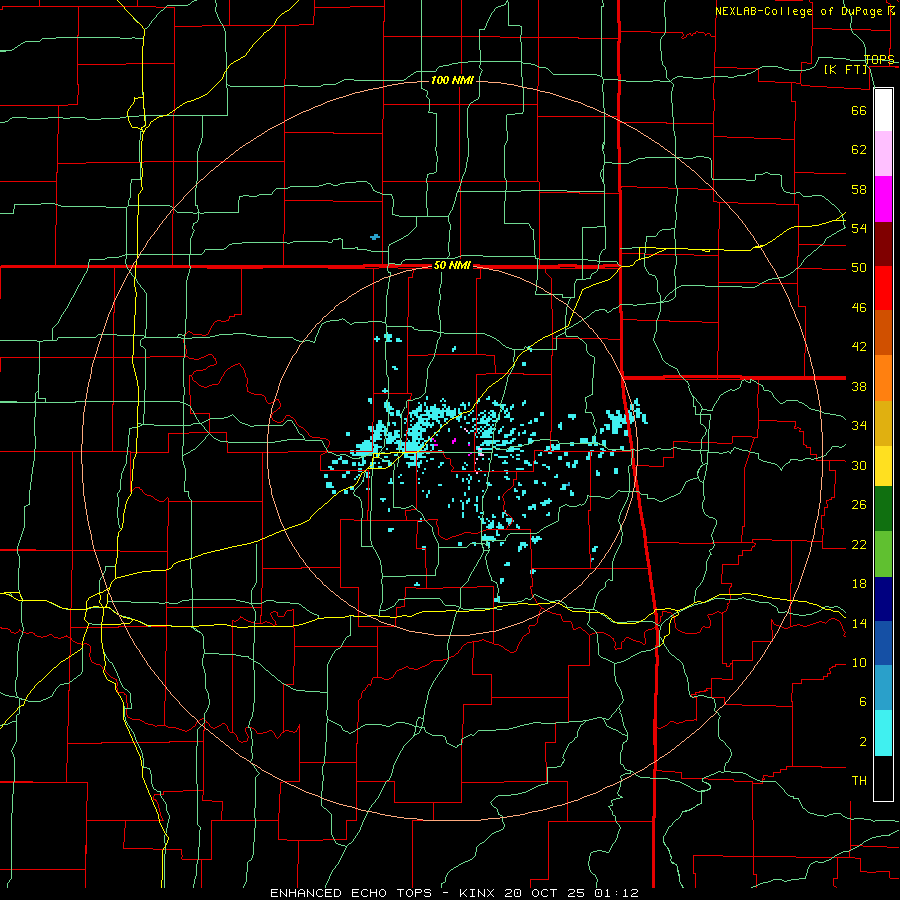Image resolution: width=900 pixels, height=900 pixels.
Task: Select the dark green legend swatch
Action: point(883,509)
